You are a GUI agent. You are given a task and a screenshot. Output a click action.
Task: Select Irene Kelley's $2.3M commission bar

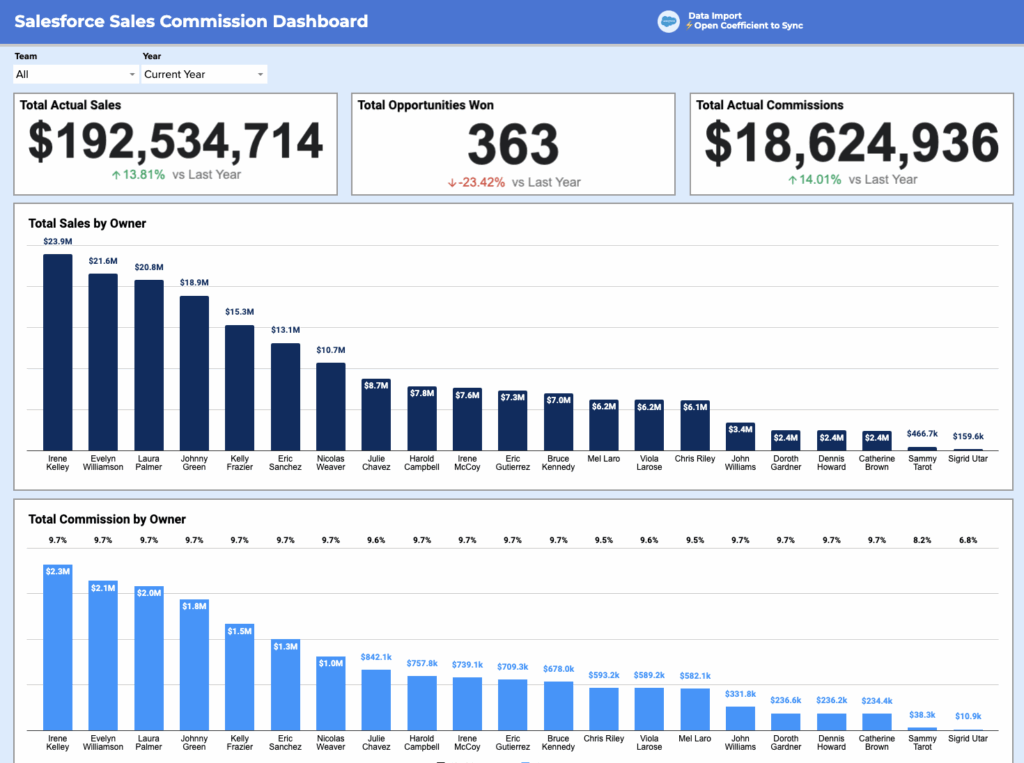[x=57, y=648]
